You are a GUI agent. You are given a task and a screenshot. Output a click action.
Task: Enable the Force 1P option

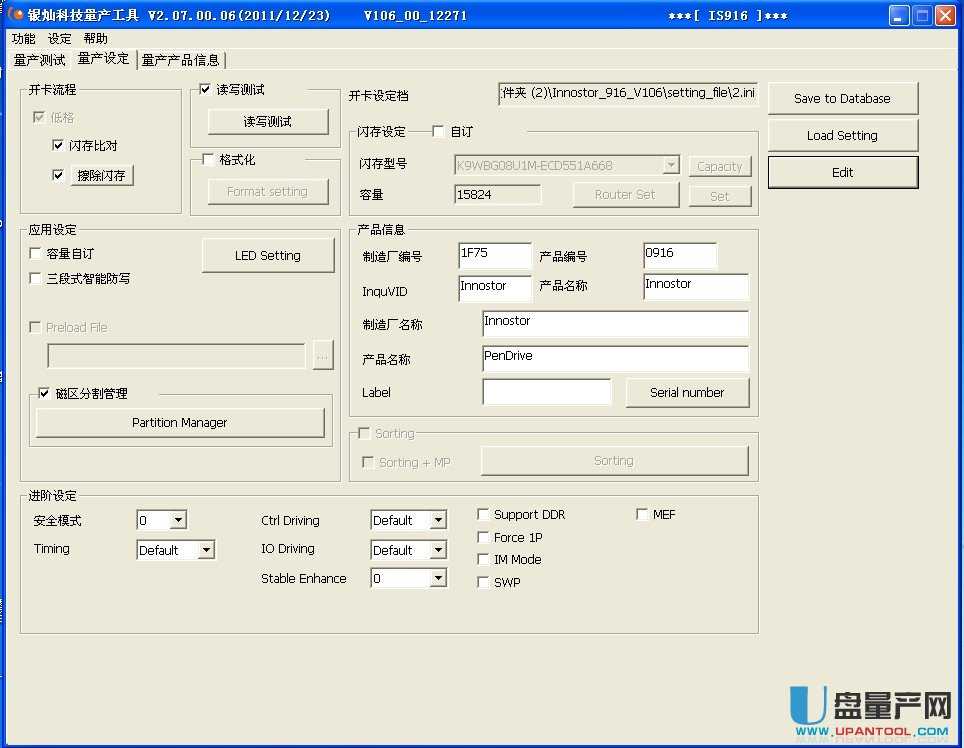pyautogui.click(x=484, y=538)
